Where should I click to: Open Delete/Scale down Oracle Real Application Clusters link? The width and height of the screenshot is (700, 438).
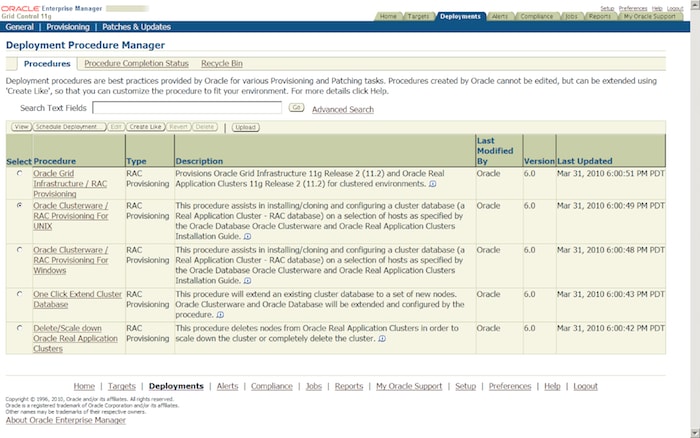[x=75, y=338]
